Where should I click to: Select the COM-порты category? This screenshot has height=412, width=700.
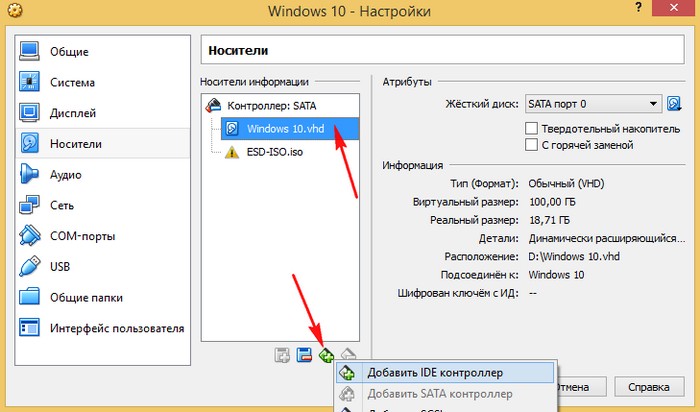click(82, 236)
